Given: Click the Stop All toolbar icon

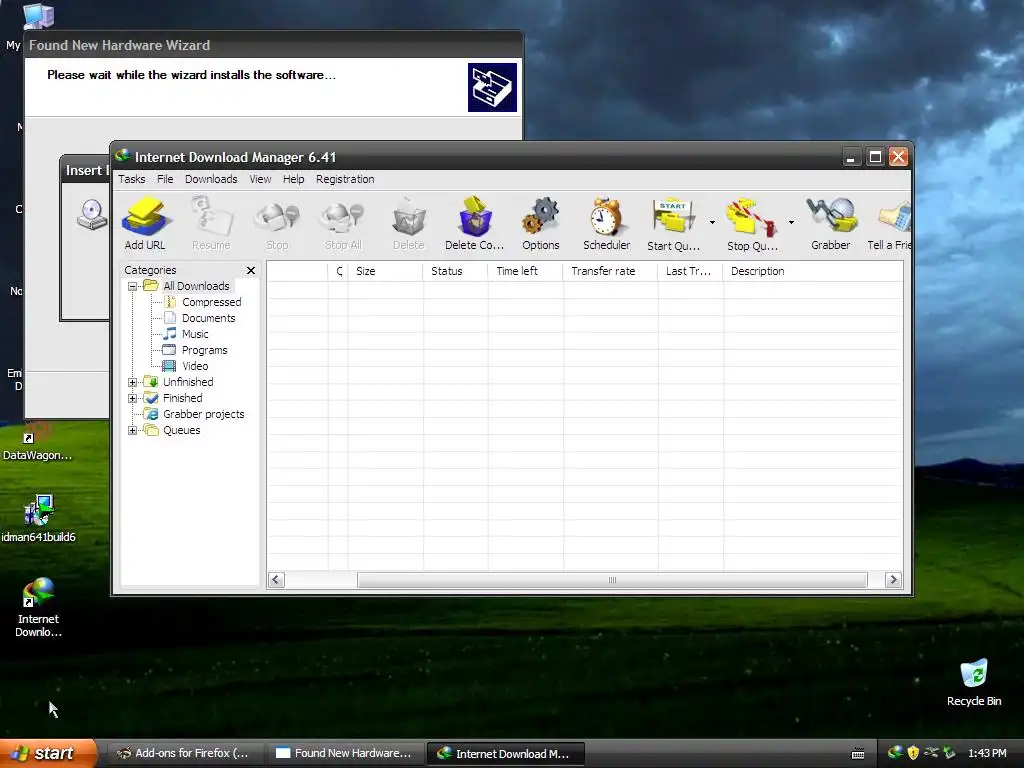Looking at the screenshot, I should pos(343,223).
